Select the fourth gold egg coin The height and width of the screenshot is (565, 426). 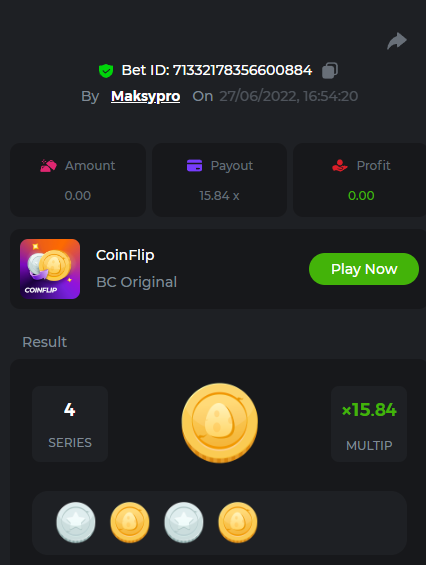238,522
